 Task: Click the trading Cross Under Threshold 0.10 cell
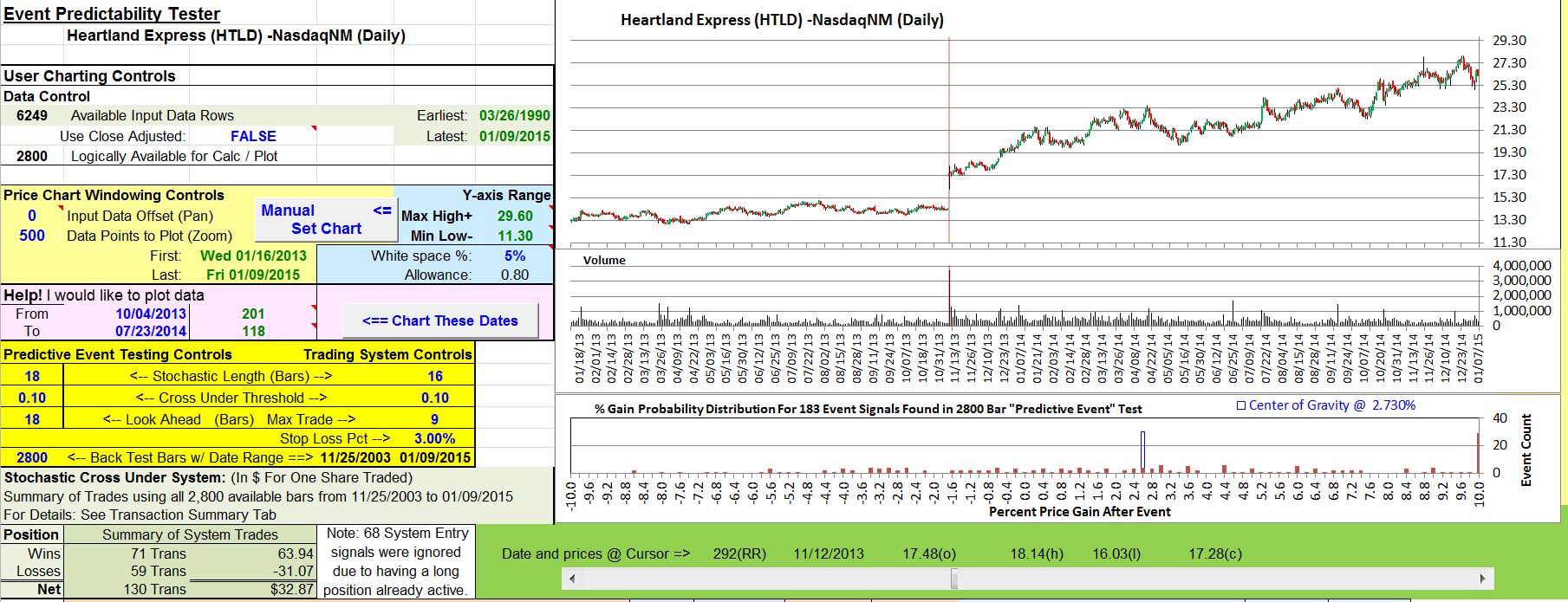tap(435, 398)
